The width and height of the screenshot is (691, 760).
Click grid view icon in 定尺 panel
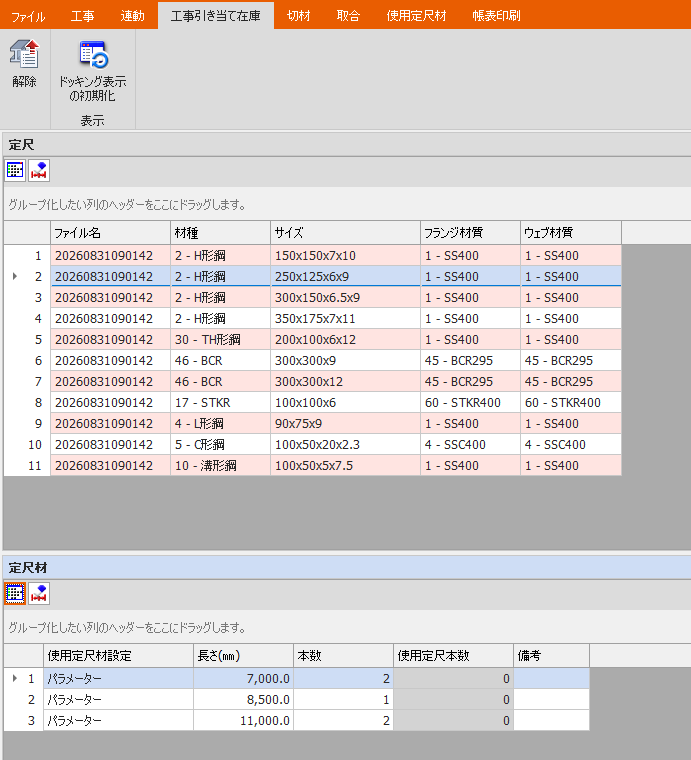[x=15, y=170]
